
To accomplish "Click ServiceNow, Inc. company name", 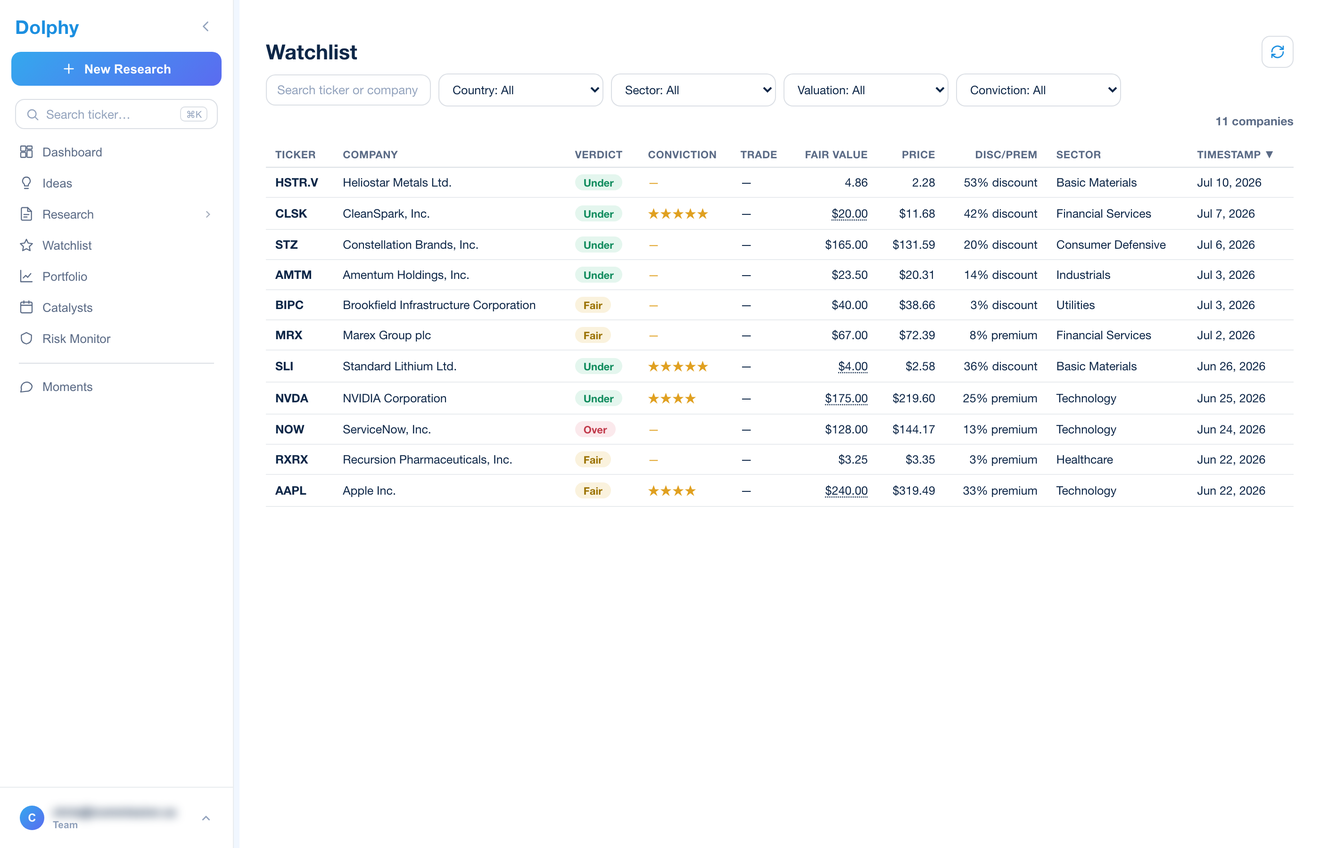I will click(x=387, y=430).
